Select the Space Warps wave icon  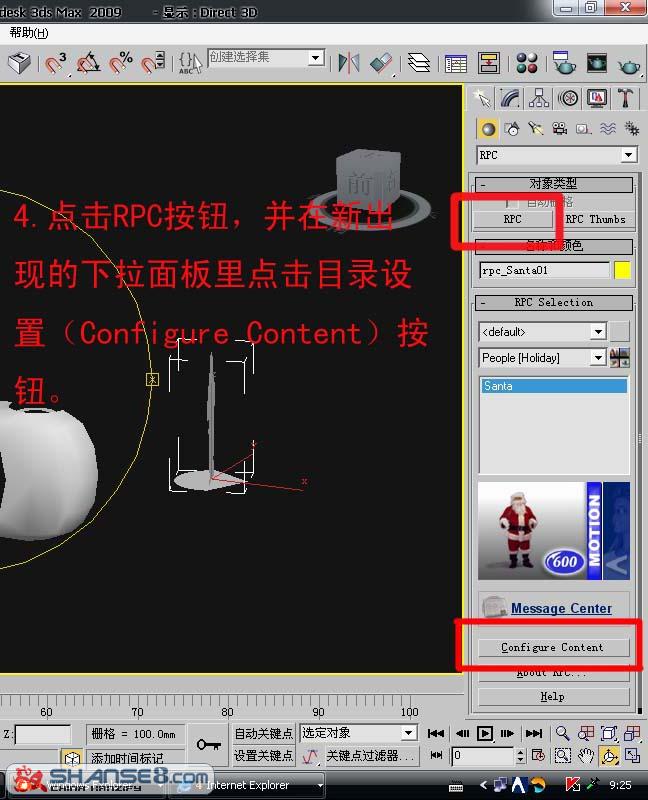[x=608, y=129]
